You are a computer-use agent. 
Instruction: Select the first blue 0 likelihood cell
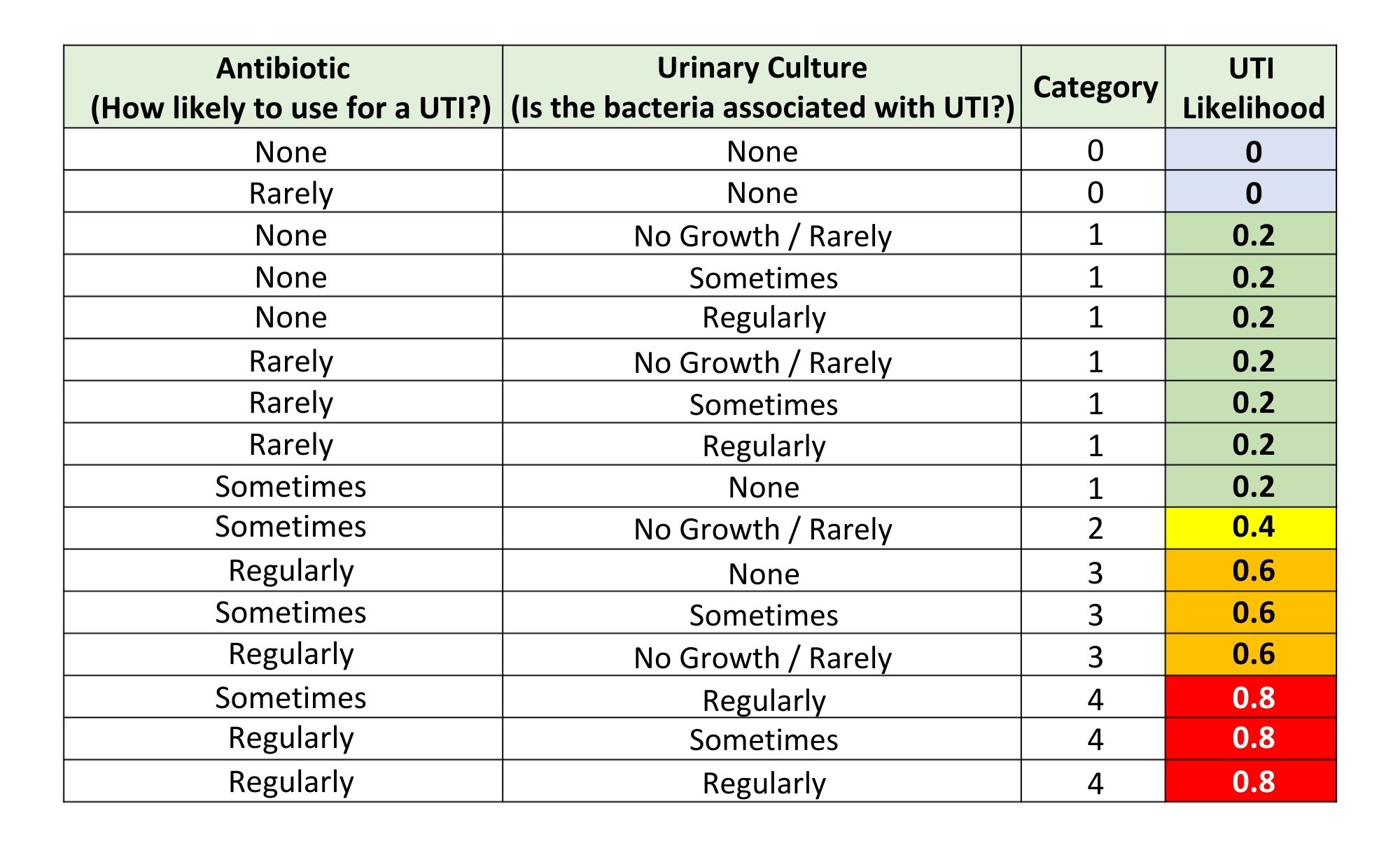point(1251,150)
